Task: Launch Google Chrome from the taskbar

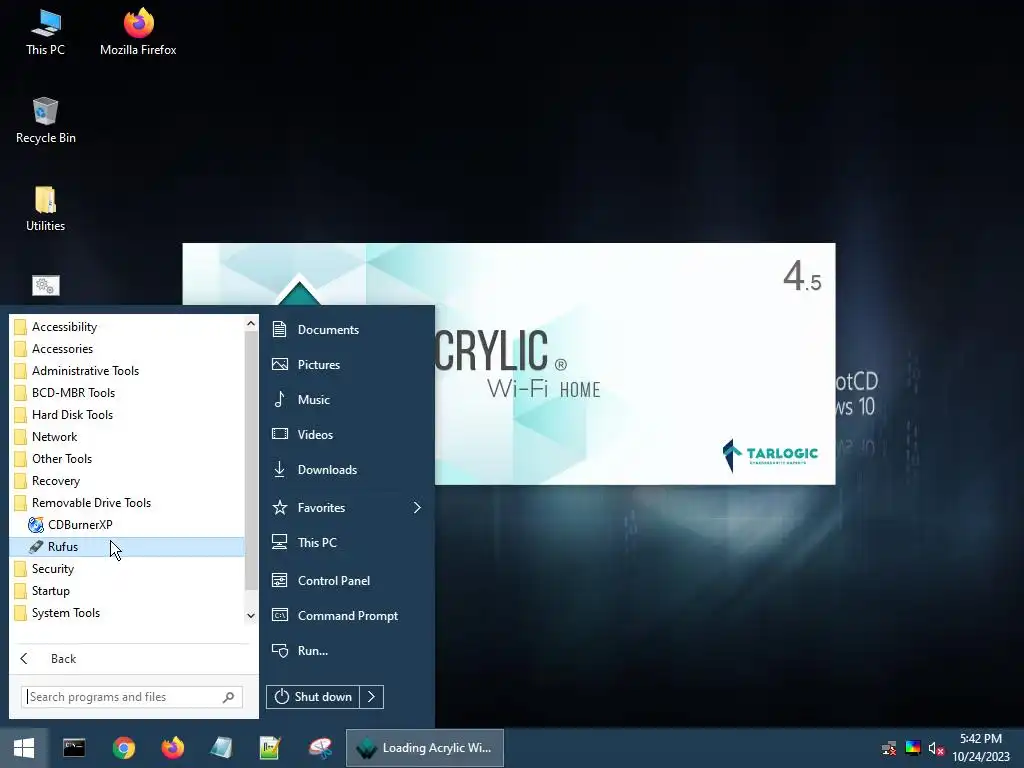Action: coord(123,748)
